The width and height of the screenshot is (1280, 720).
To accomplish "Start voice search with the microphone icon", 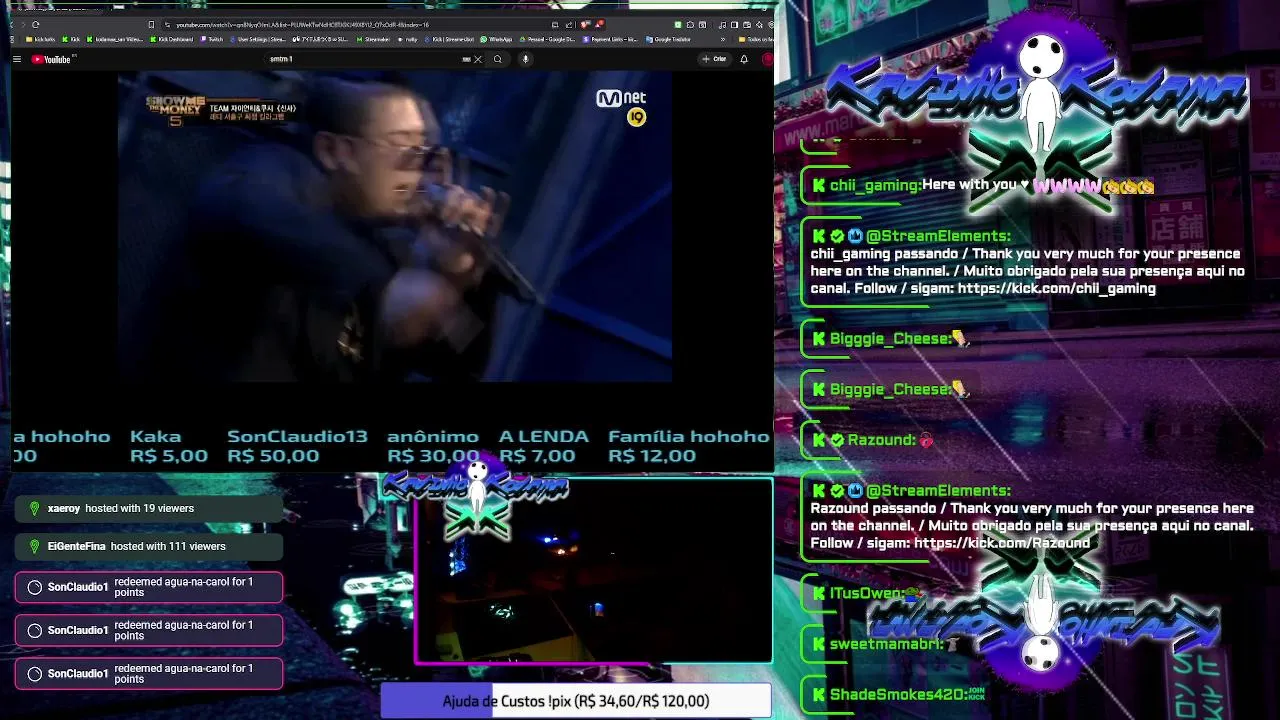I will tap(525, 59).
